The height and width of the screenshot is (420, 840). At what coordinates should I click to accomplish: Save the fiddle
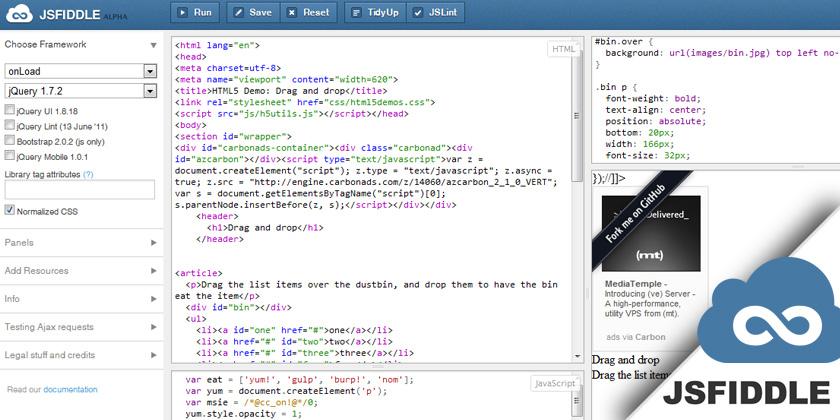[x=253, y=13]
